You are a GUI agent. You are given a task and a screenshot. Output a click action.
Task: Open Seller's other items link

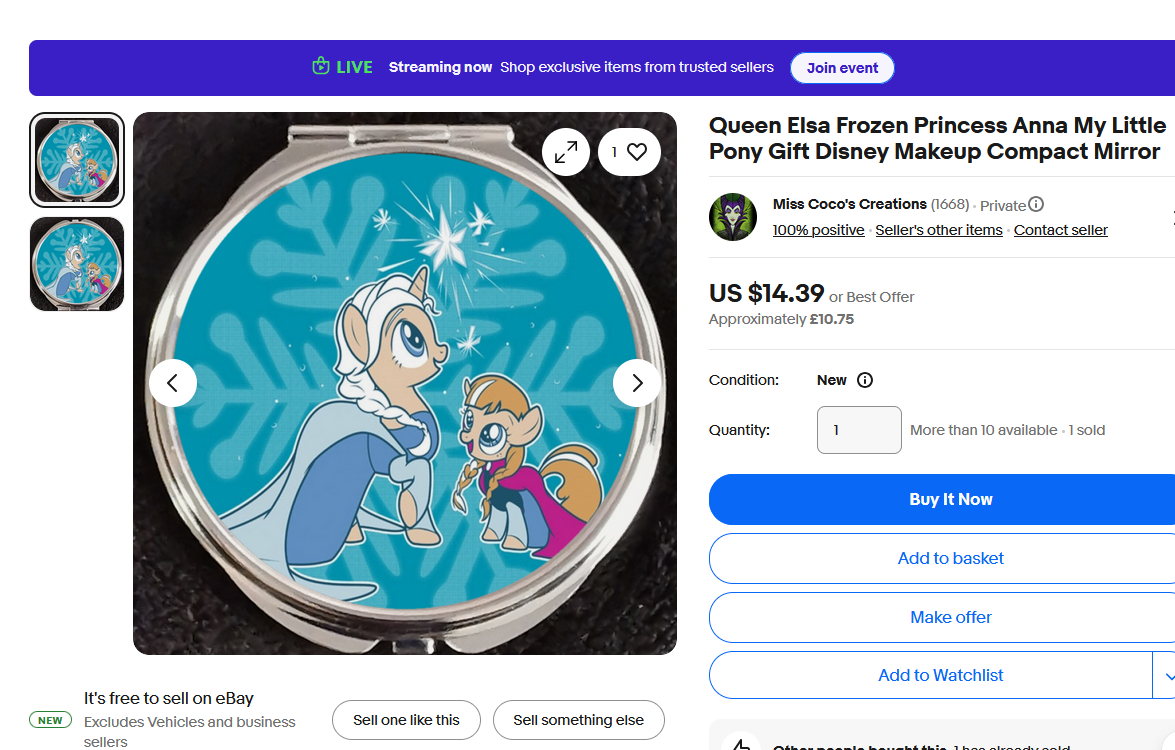[x=938, y=230]
